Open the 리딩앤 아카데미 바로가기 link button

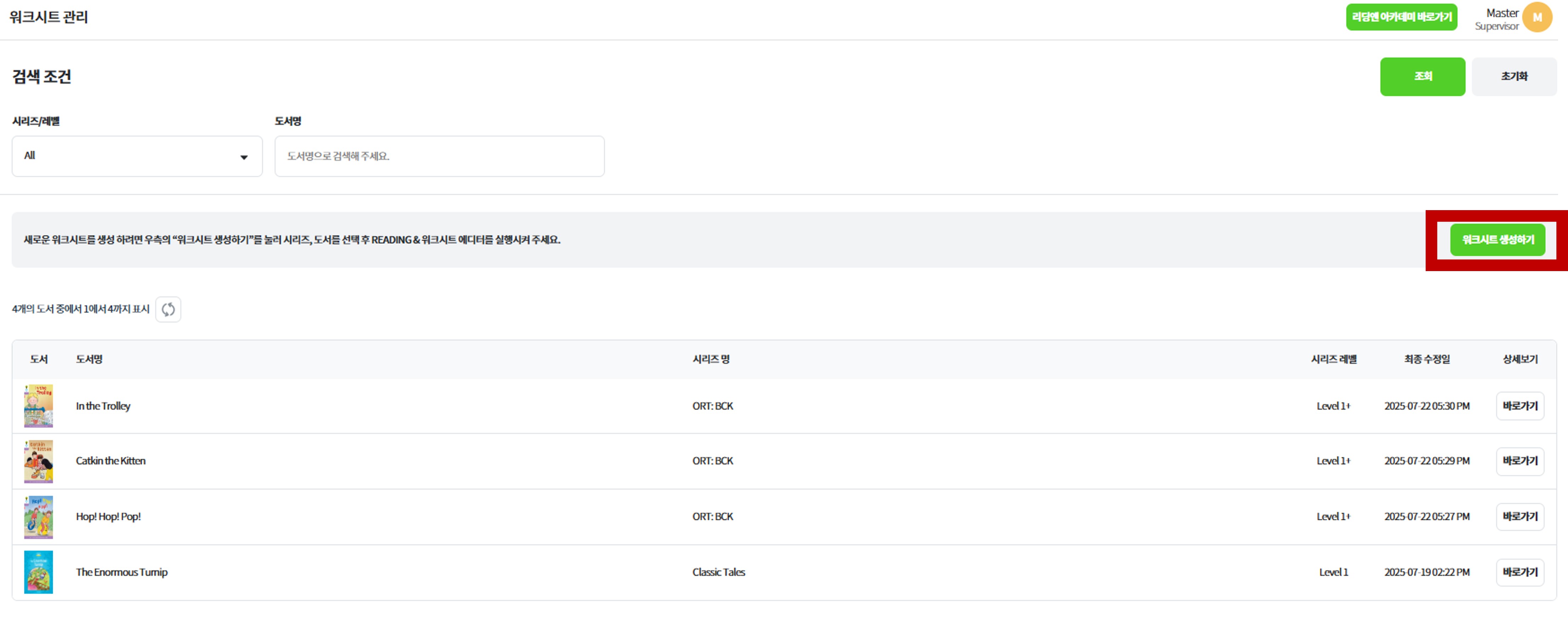[x=1401, y=18]
